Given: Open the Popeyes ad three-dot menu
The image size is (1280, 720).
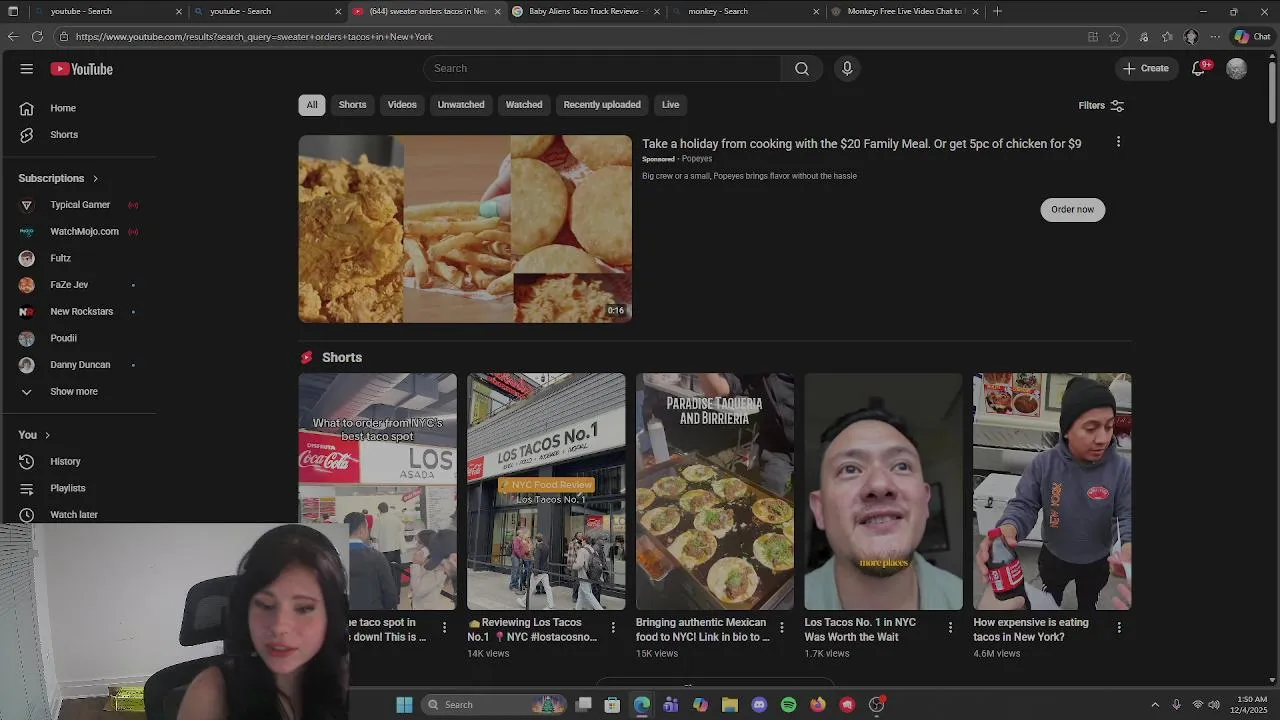Looking at the screenshot, I should [x=1118, y=142].
